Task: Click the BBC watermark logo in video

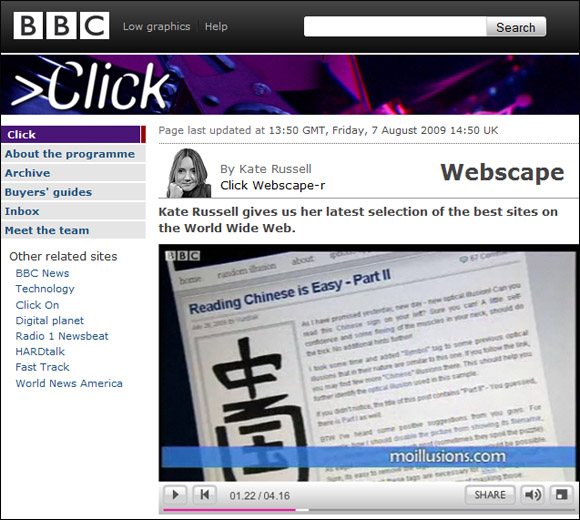Action: [183, 256]
